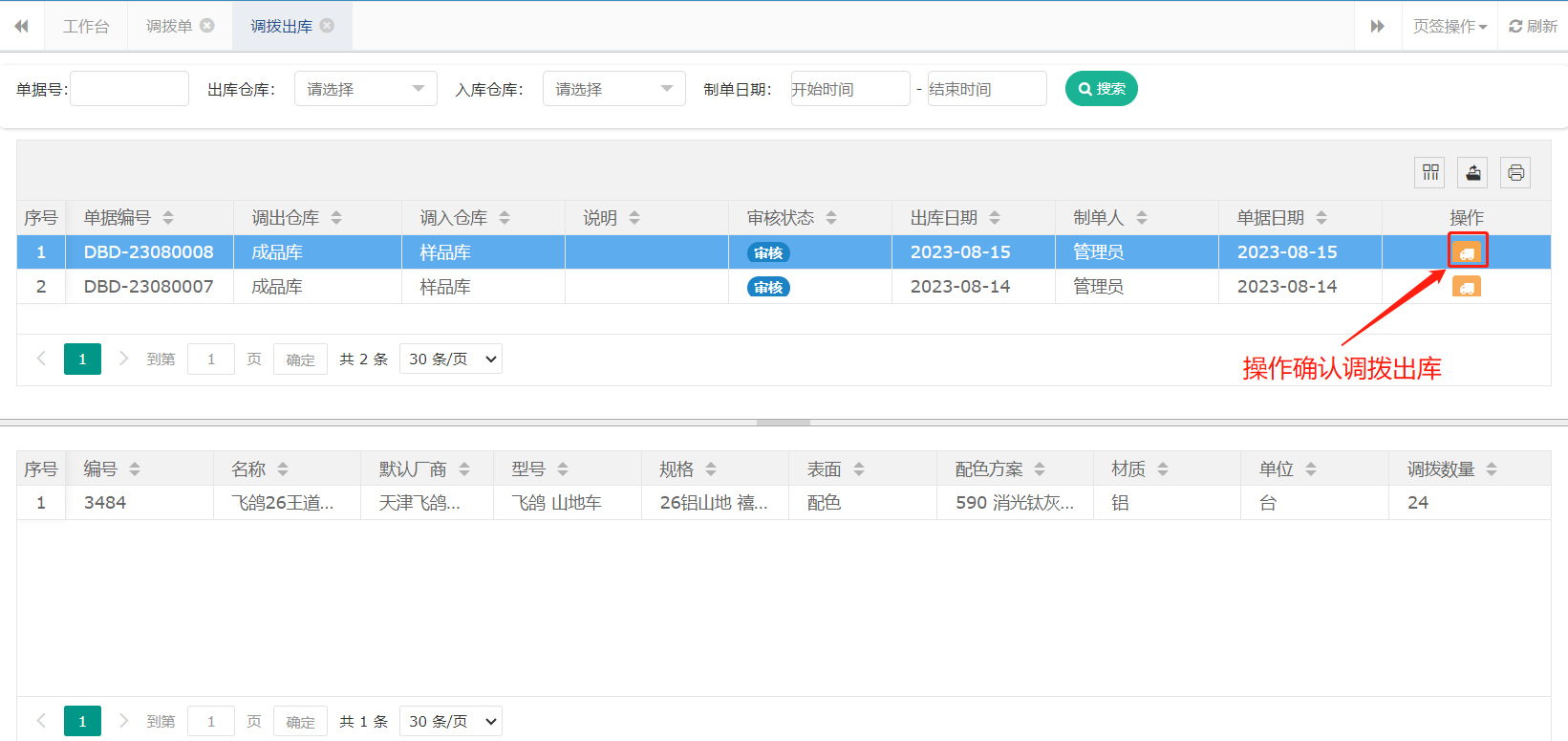The width and height of the screenshot is (1568, 741).
Task: Switch to the 调拨单 tab
Action: 169,26
